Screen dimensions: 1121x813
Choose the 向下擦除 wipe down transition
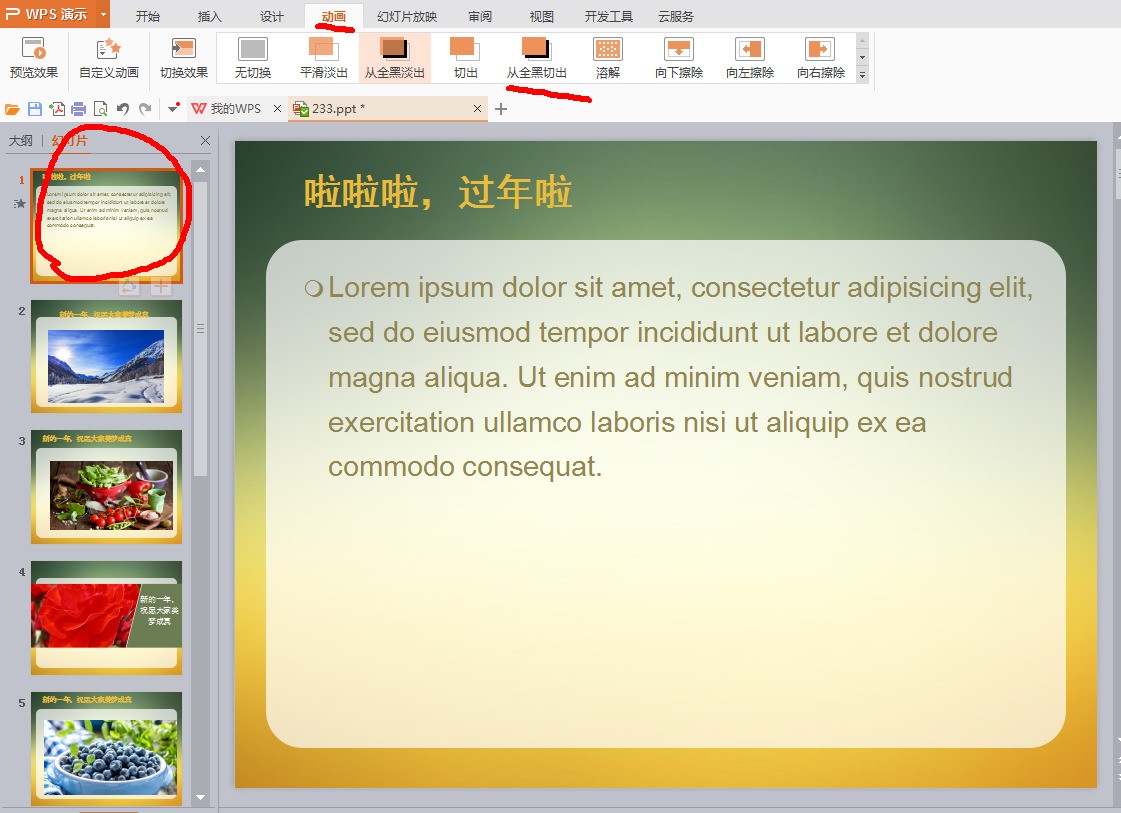pos(679,57)
